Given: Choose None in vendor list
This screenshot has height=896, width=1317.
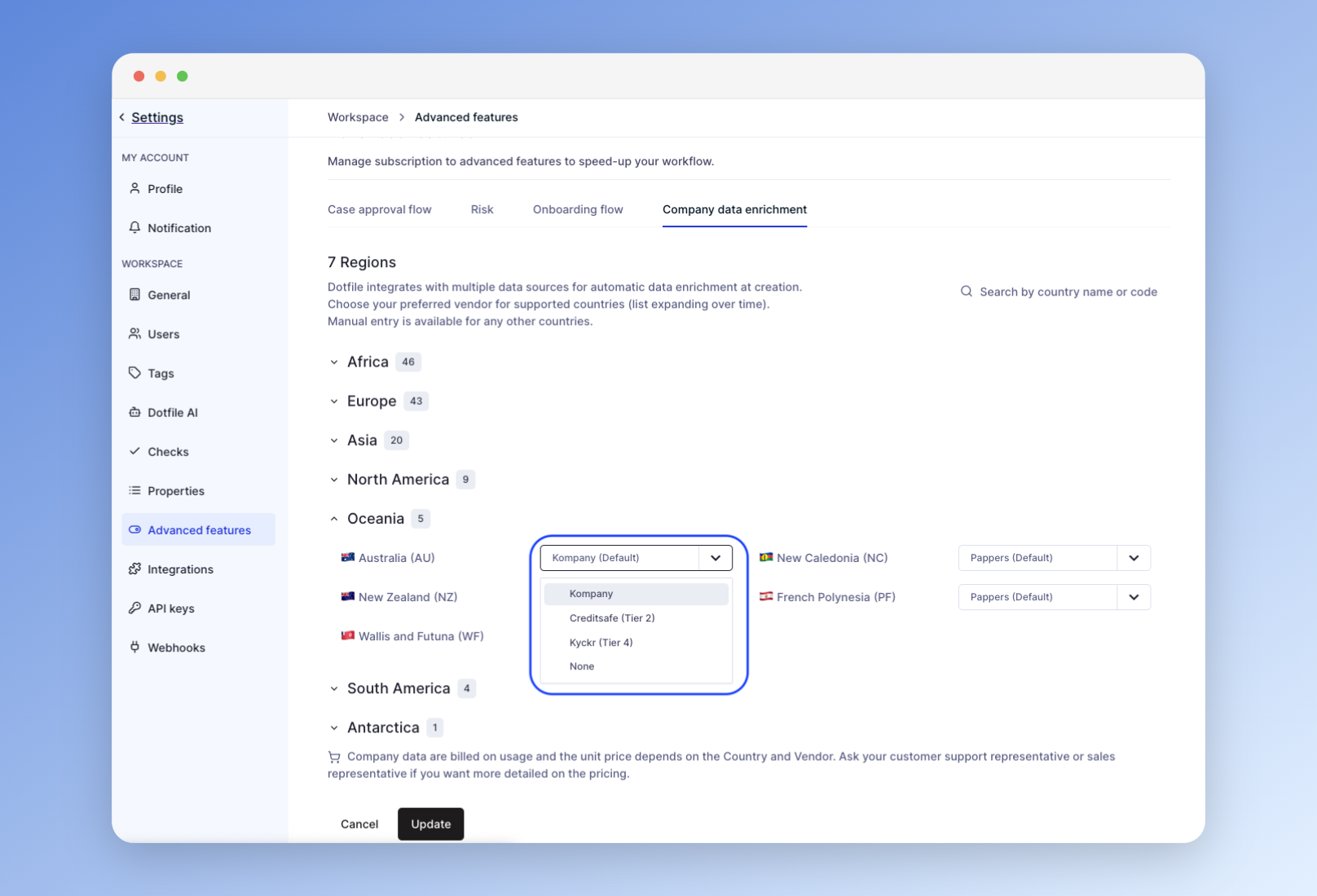Looking at the screenshot, I should (x=636, y=666).
